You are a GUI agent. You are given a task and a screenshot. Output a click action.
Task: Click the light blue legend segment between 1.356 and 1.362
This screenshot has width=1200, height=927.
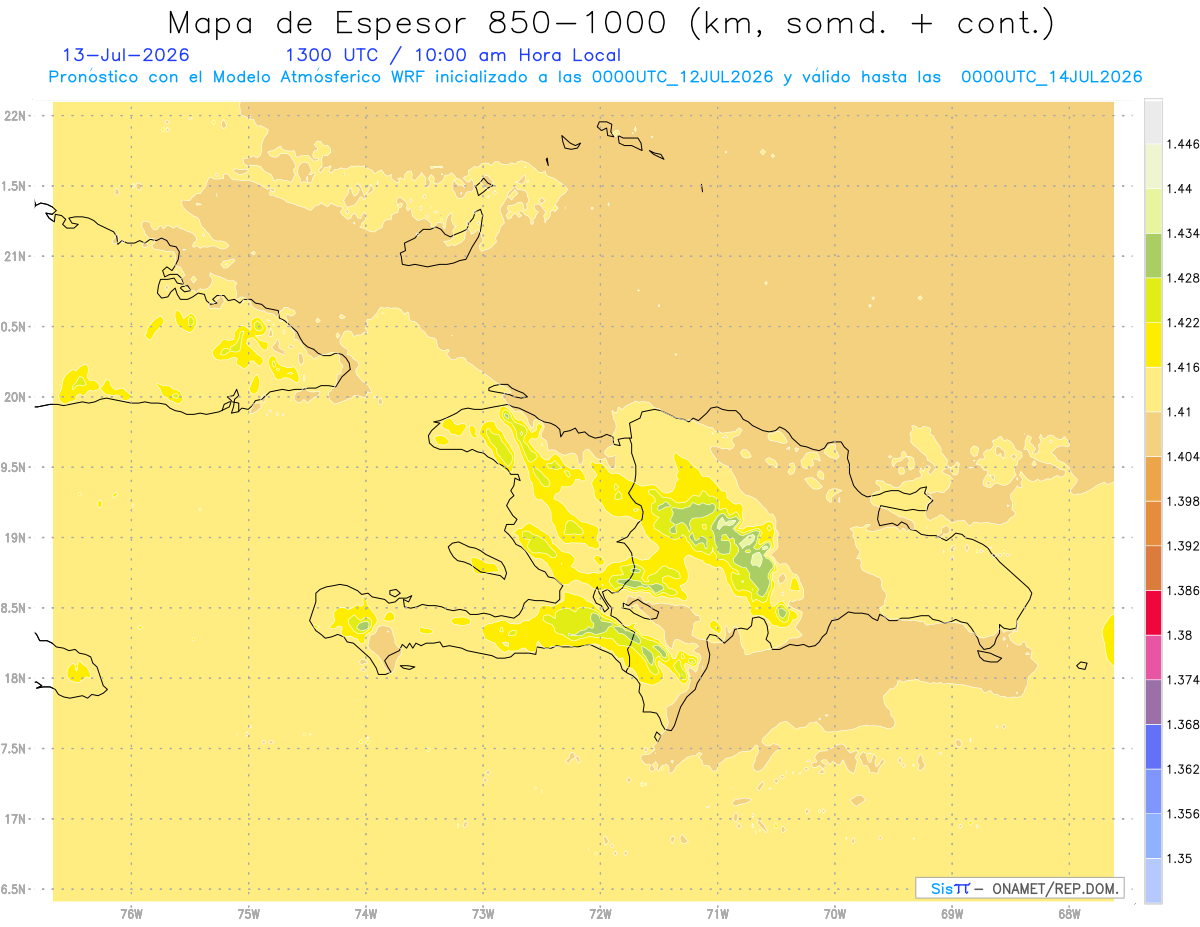(1153, 792)
